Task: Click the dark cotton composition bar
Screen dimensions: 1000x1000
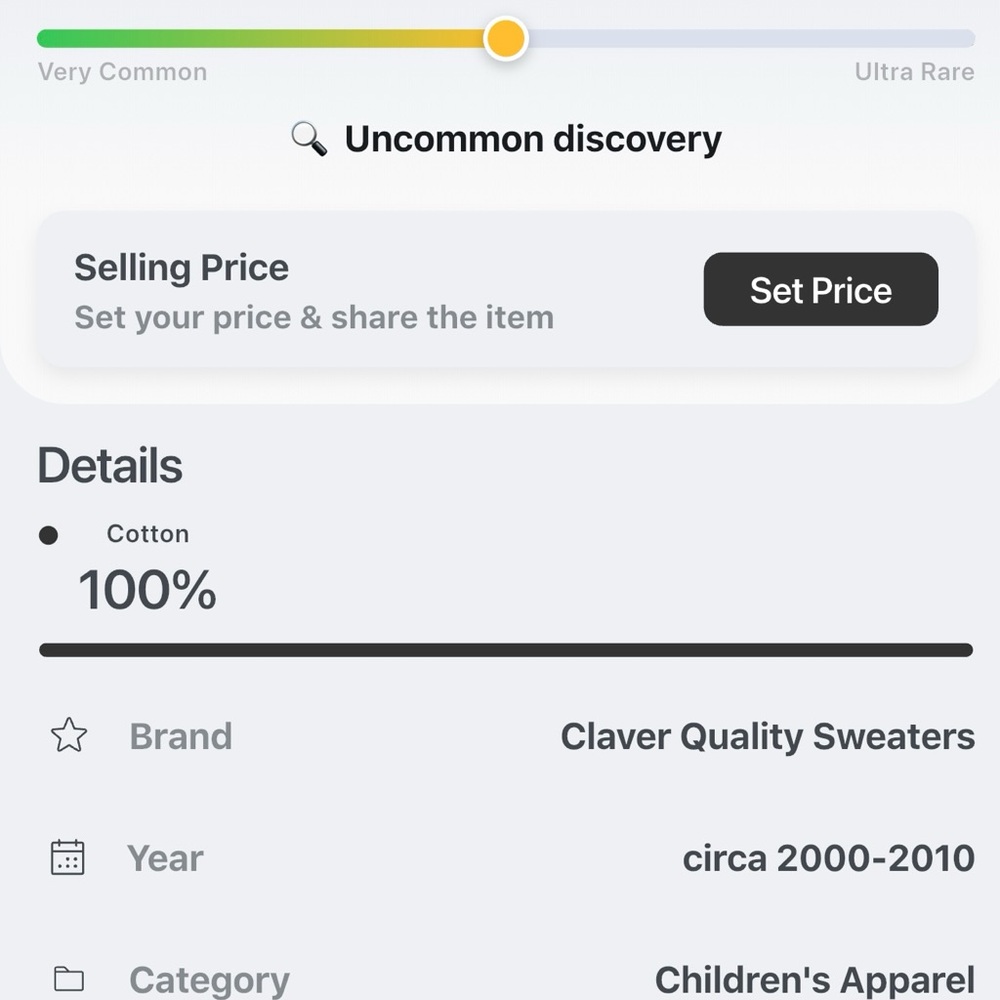Action: point(505,650)
